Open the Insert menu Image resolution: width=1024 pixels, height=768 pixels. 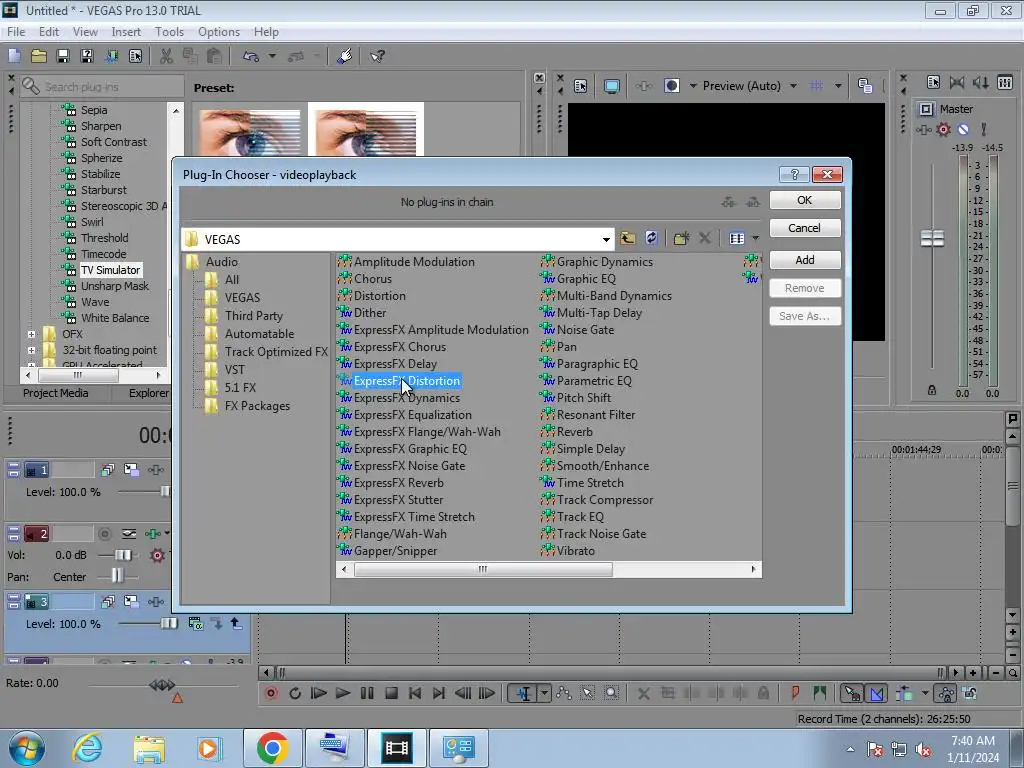tap(125, 31)
